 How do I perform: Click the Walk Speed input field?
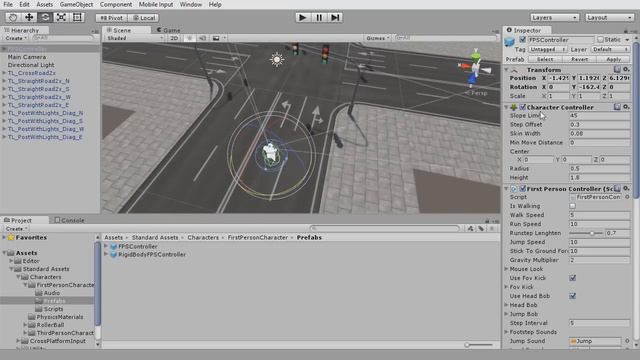[x=599, y=215]
